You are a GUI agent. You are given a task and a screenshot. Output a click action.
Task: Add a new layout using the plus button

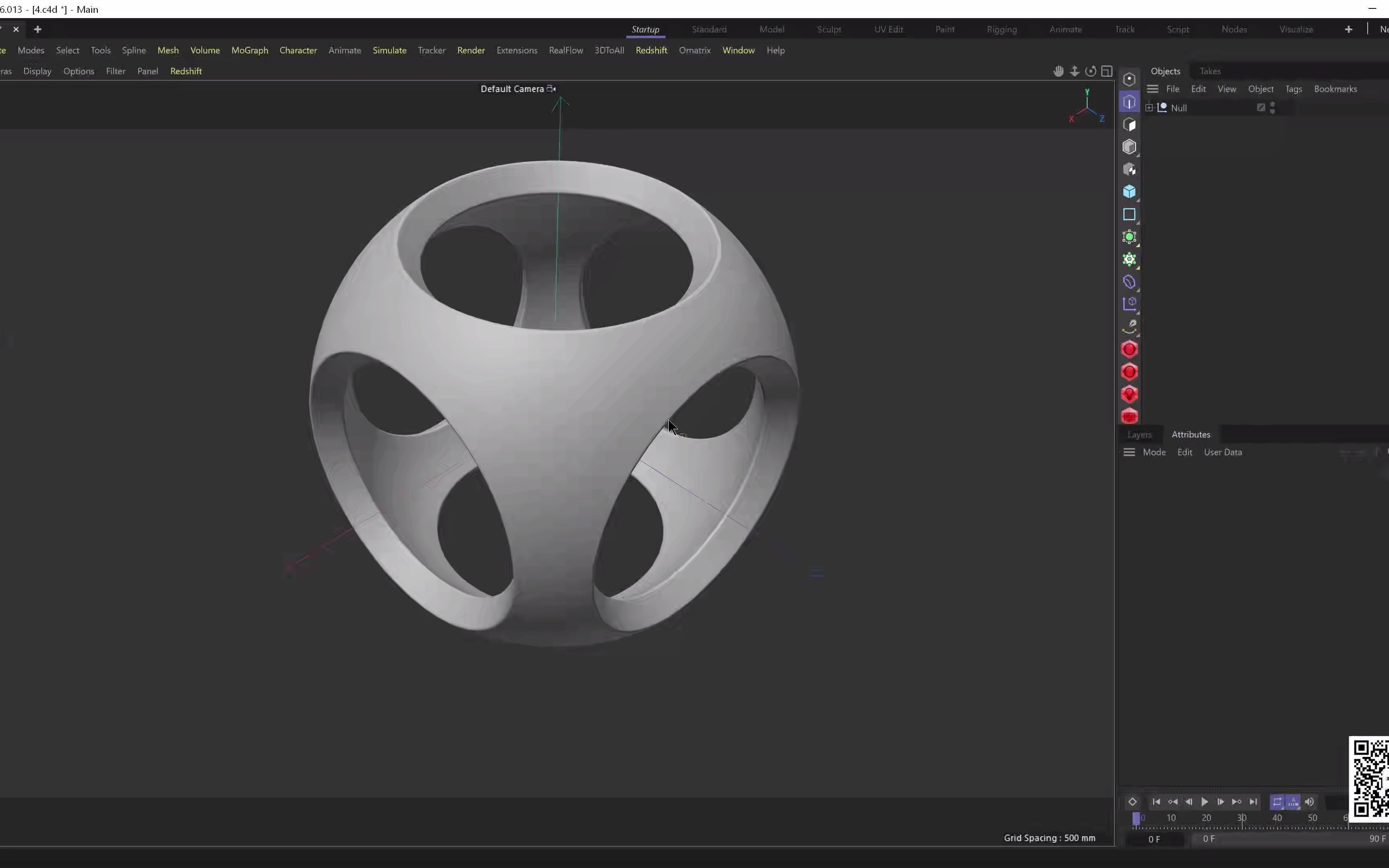click(x=1348, y=29)
